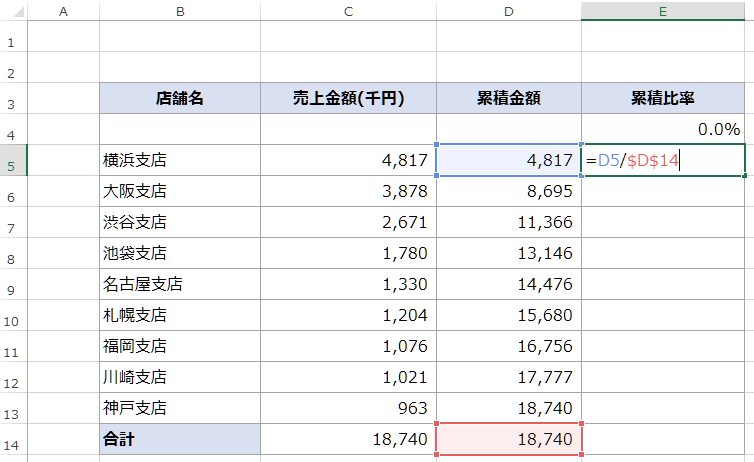This screenshot has height=462, width=754.
Task: Select row 3 header
Action: 13,98
